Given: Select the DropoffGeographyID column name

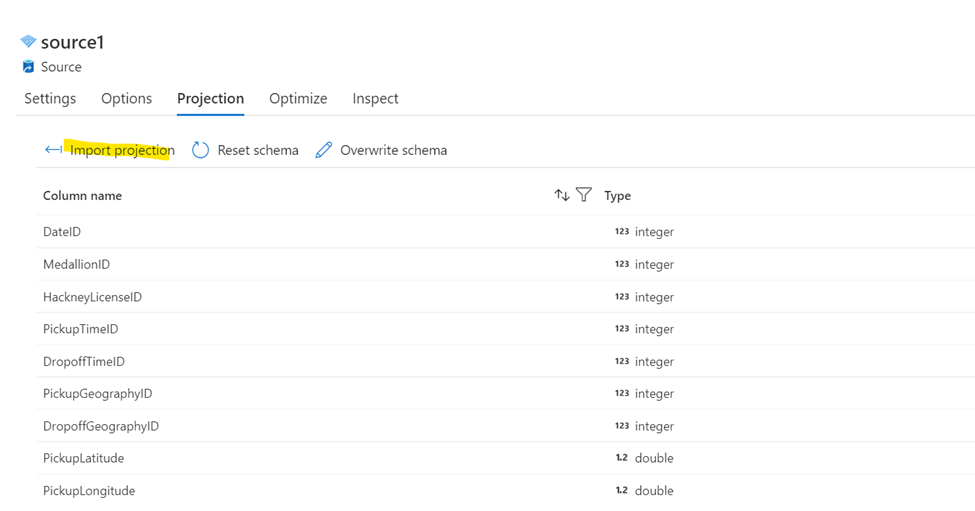Looking at the screenshot, I should pyautogui.click(x=101, y=426).
